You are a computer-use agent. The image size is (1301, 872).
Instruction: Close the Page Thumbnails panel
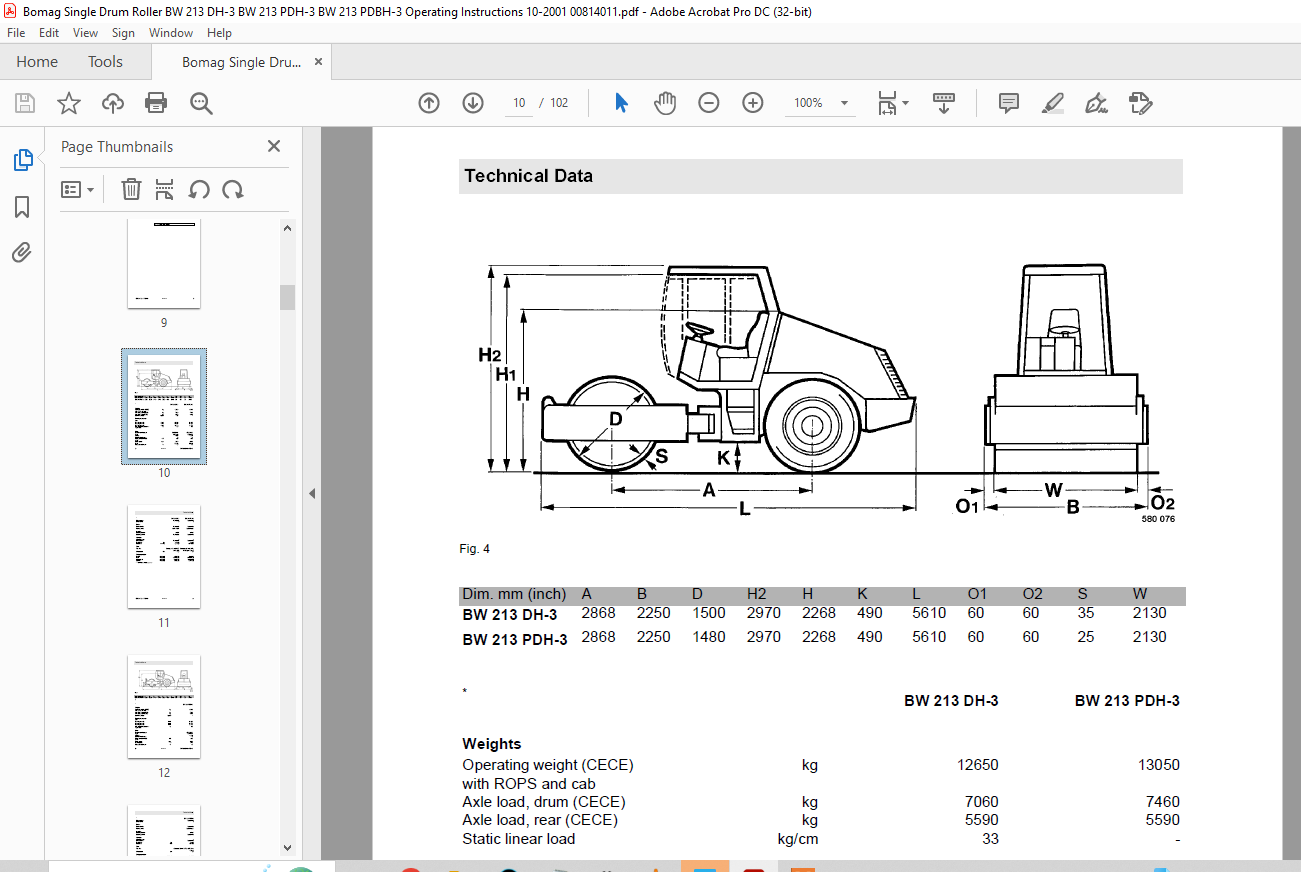pyautogui.click(x=274, y=146)
